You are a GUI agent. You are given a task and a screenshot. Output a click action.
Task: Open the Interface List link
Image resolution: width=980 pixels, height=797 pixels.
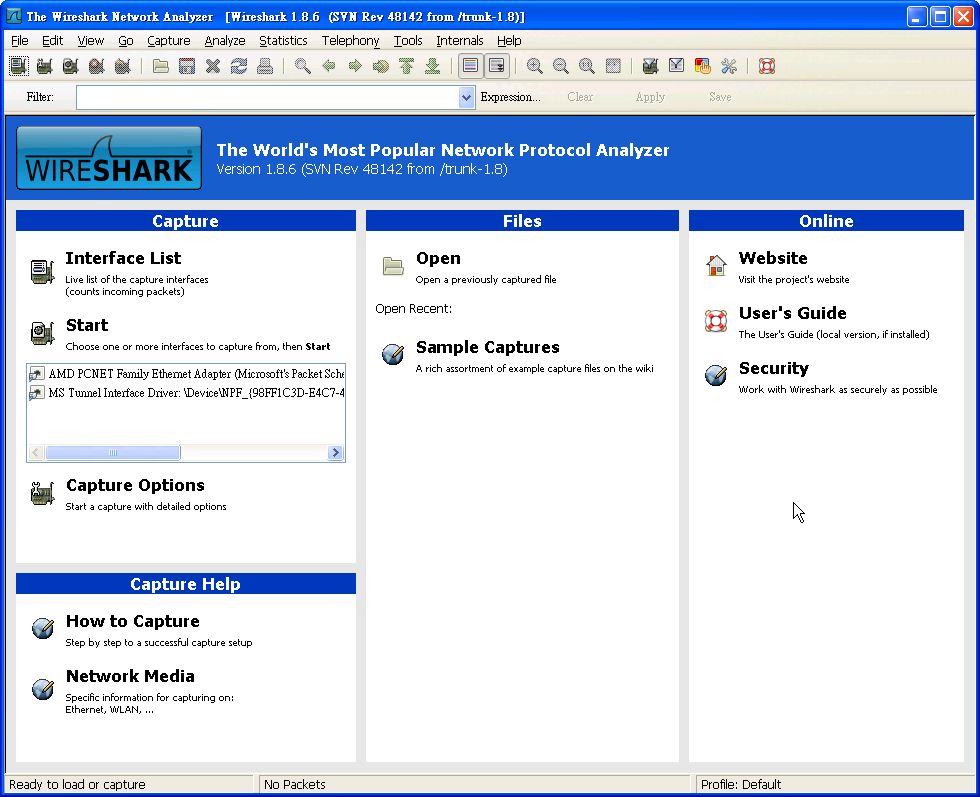pos(123,258)
